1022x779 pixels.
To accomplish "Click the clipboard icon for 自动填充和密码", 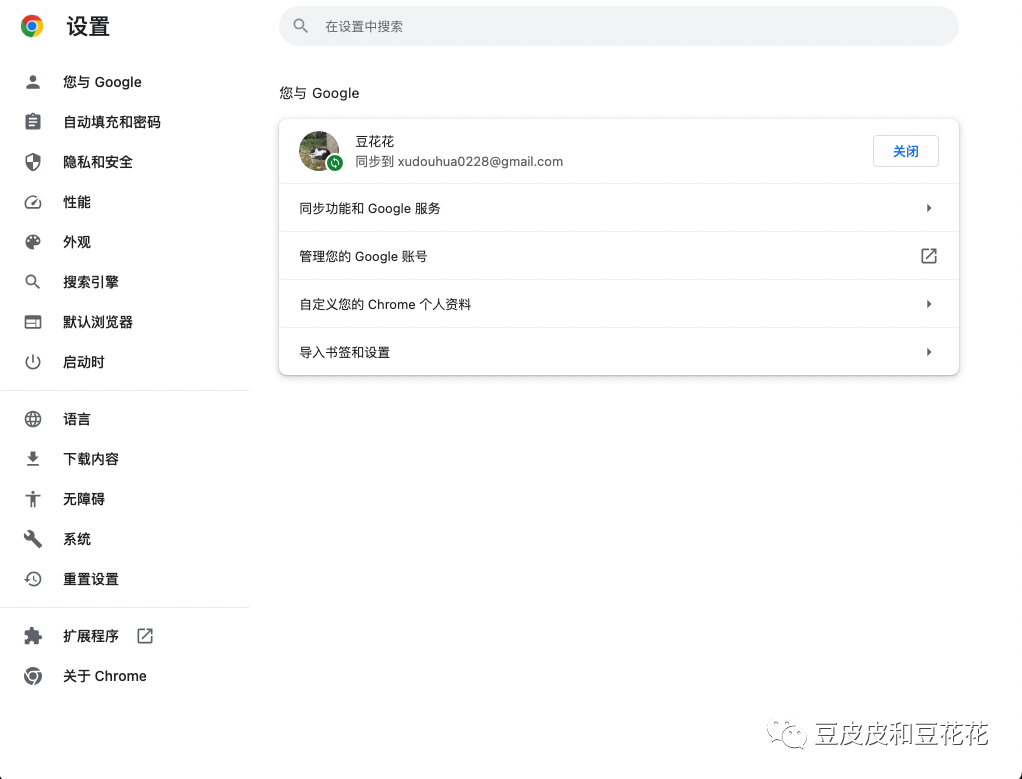I will click(33, 122).
